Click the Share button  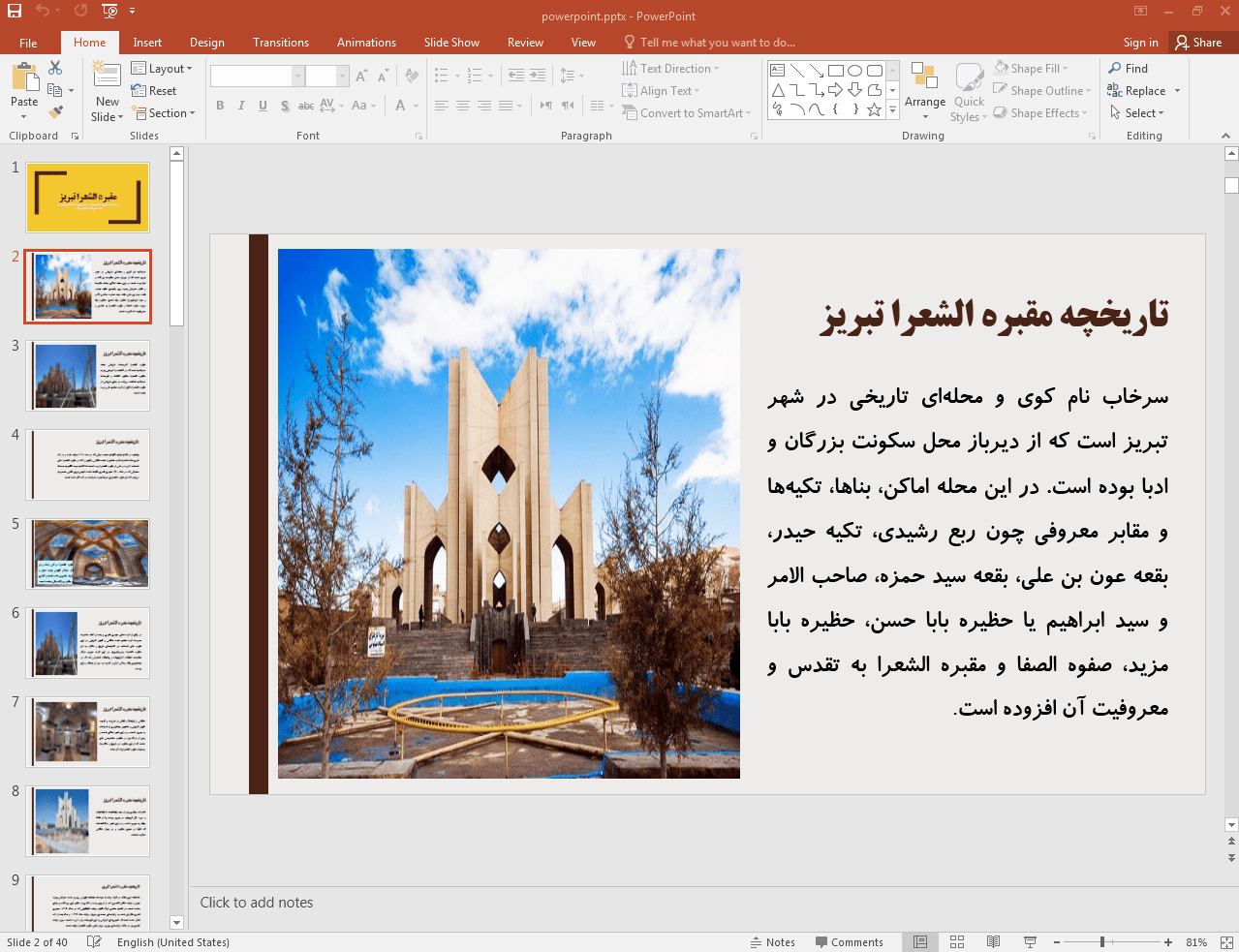1198,43
